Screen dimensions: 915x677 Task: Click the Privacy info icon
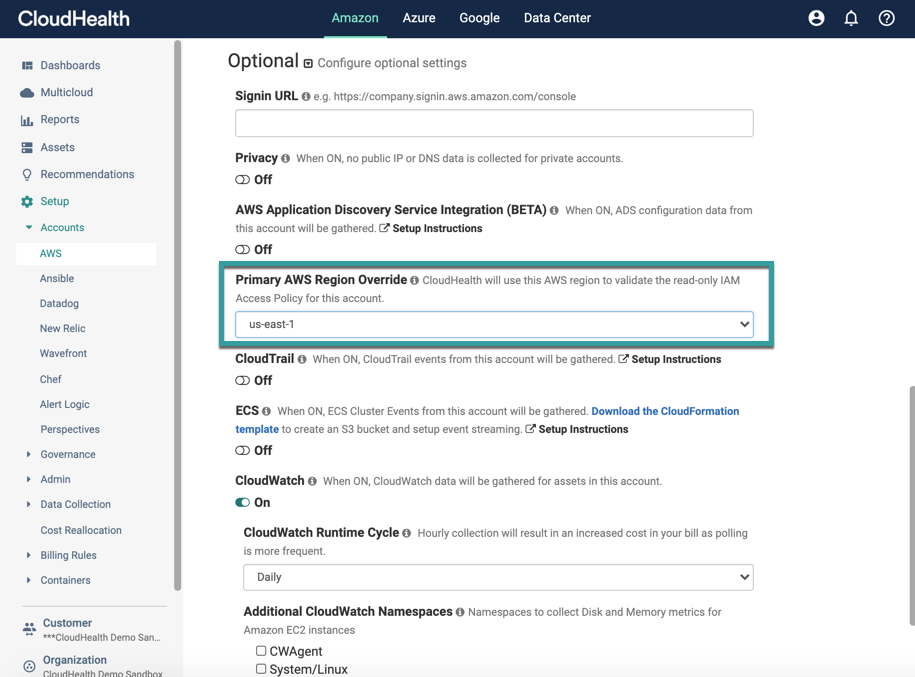[x=285, y=158]
